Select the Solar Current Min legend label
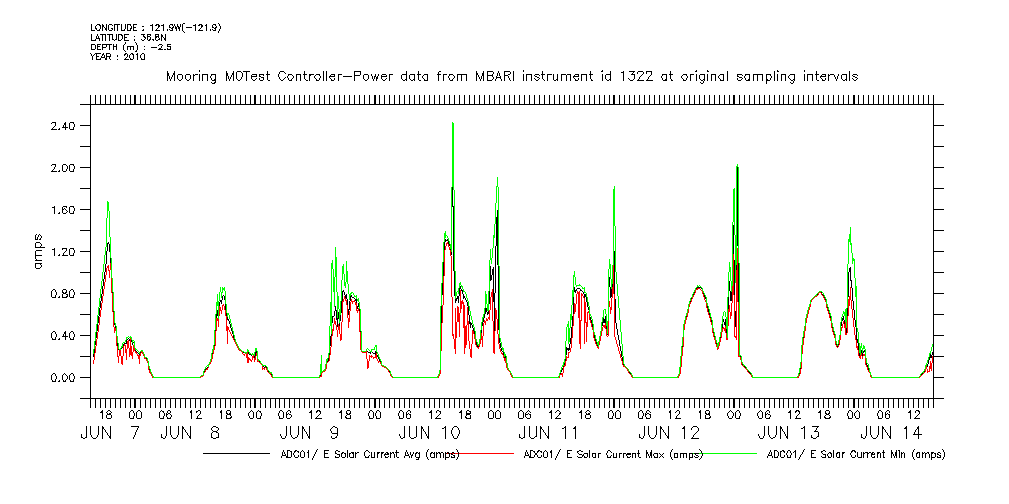The width and height of the screenshot is (1009, 504). 855,454
